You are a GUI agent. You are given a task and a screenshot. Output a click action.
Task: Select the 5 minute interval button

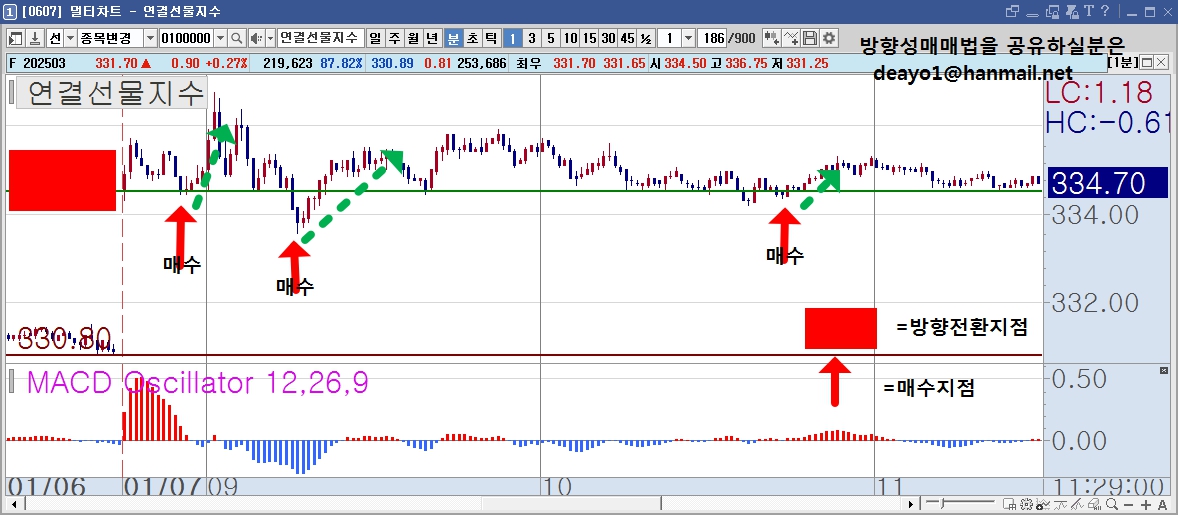click(x=551, y=38)
